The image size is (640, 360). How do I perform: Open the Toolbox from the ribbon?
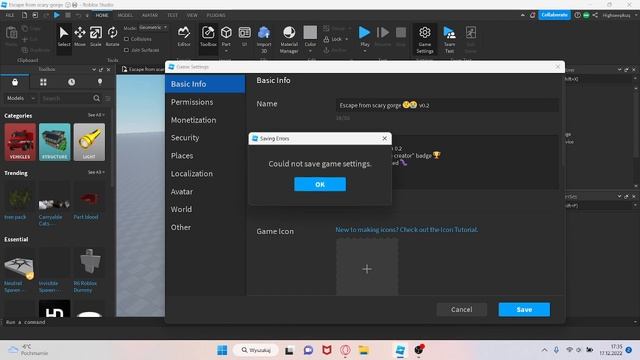coord(208,36)
